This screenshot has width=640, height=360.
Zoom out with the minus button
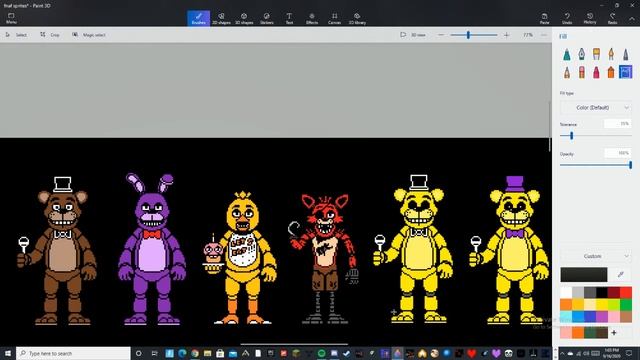point(441,35)
